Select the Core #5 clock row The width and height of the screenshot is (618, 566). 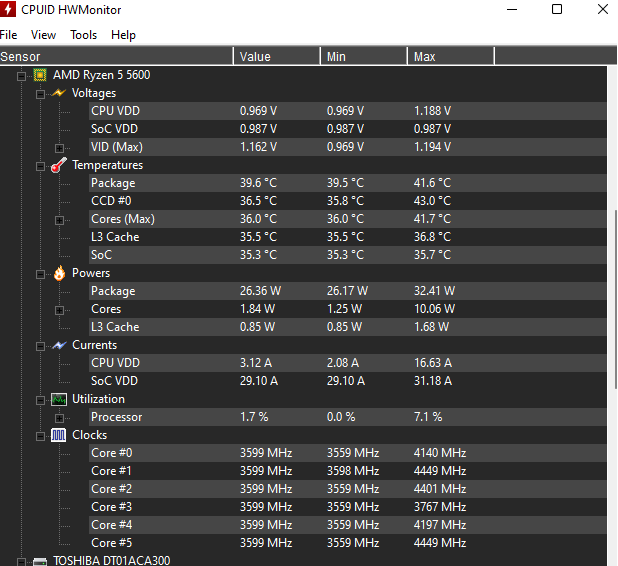[x=348, y=543]
